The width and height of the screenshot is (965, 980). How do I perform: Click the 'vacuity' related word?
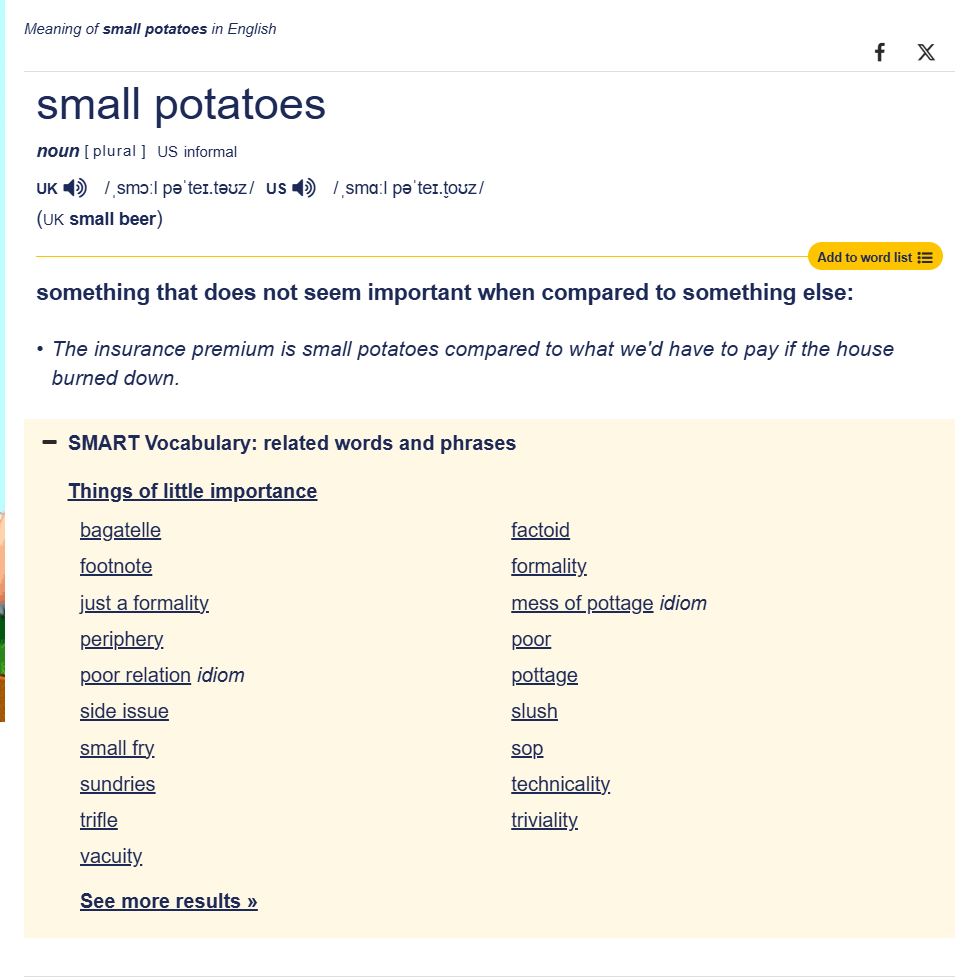tap(111, 856)
